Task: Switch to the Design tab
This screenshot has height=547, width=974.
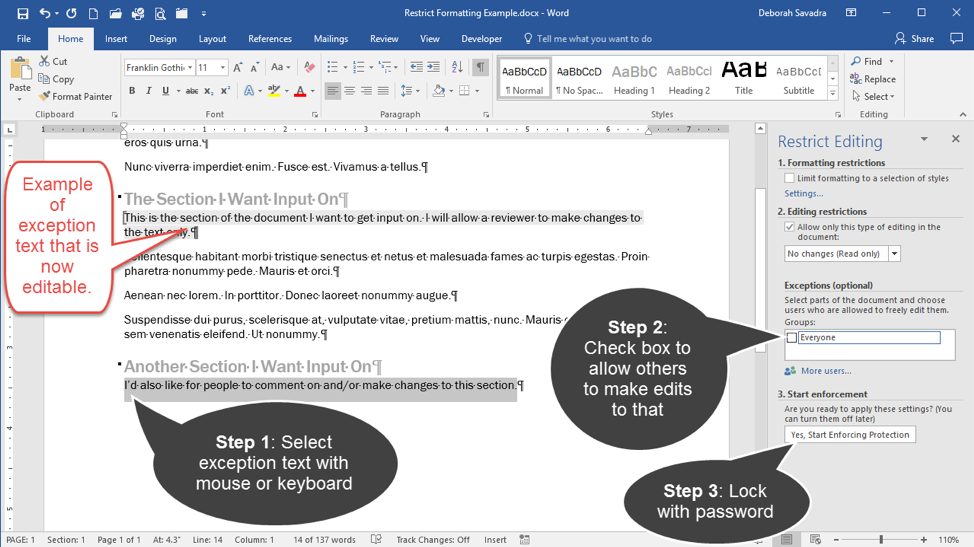Action: [x=163, y=38]
